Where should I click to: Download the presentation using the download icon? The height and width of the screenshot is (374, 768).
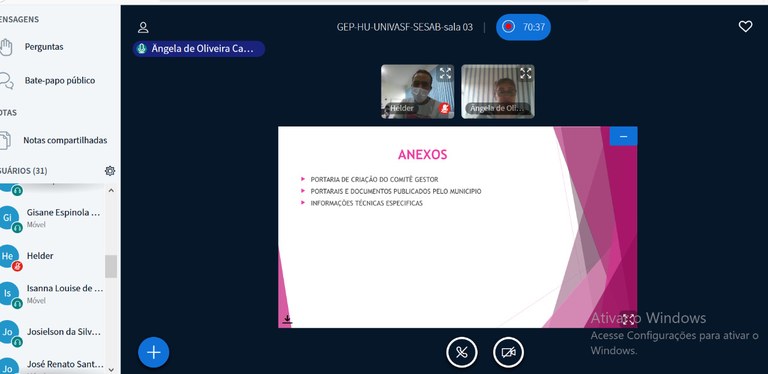288,319
